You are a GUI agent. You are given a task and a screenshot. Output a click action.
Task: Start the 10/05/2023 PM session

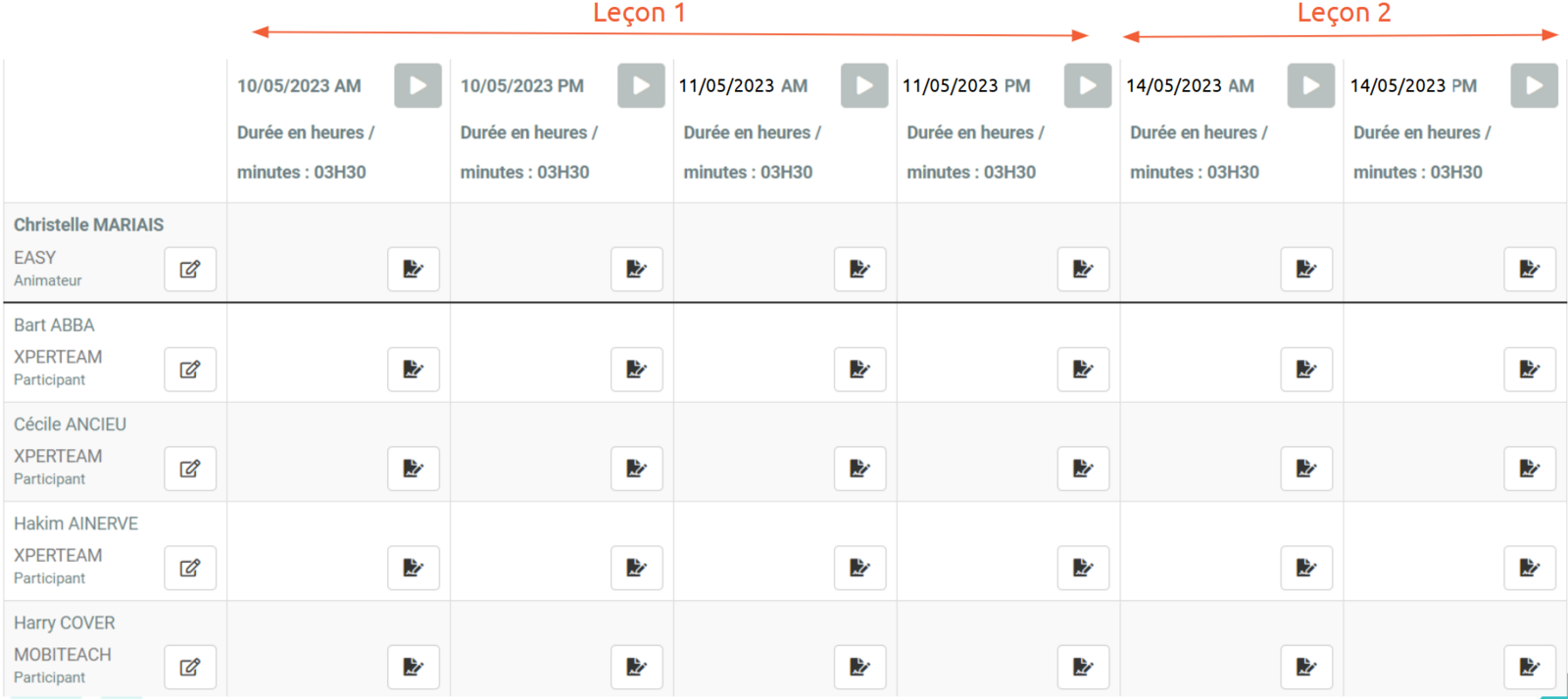coord(641,85)
